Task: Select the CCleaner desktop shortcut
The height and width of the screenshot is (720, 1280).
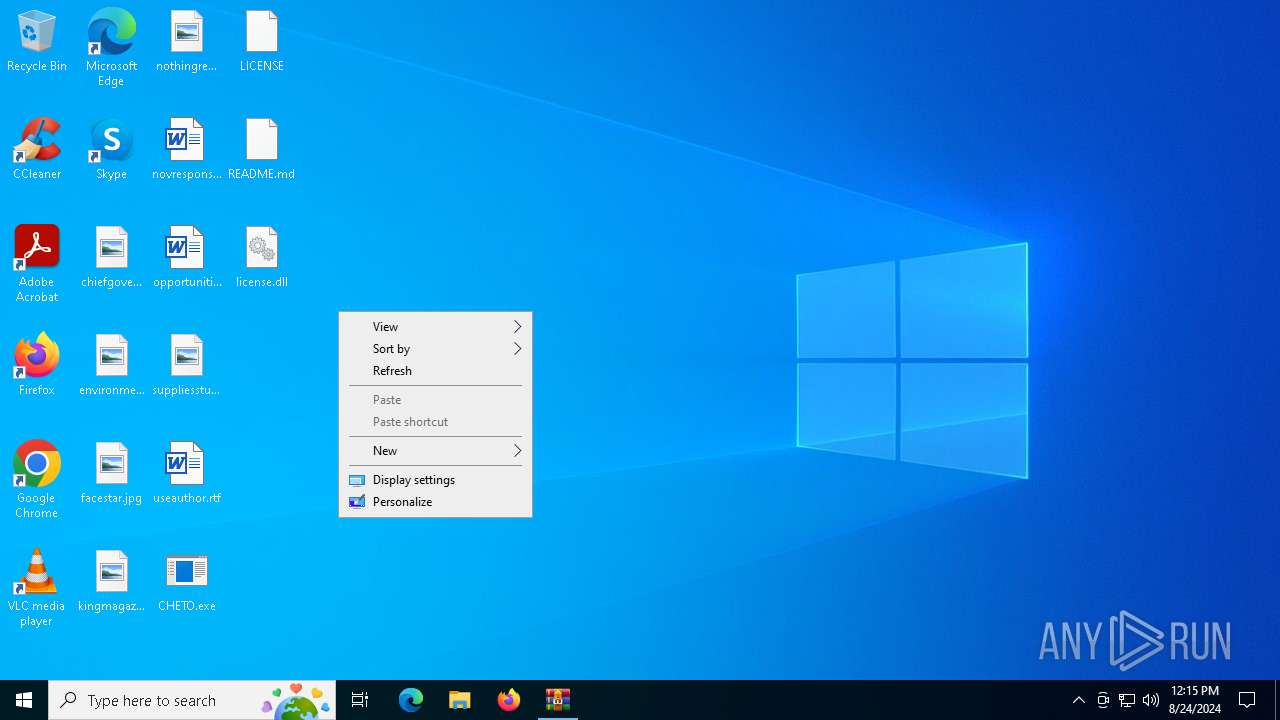Action: coord(37,150)
